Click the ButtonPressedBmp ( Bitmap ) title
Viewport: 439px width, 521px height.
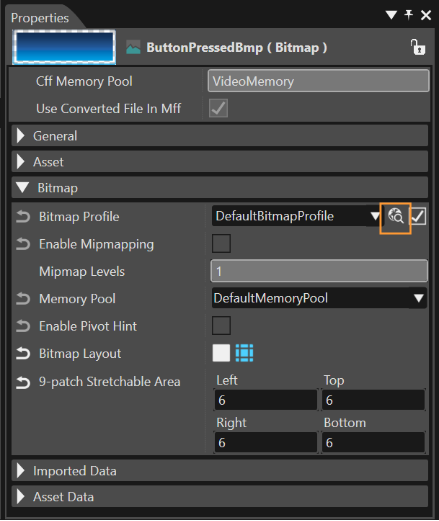[237, 47]
